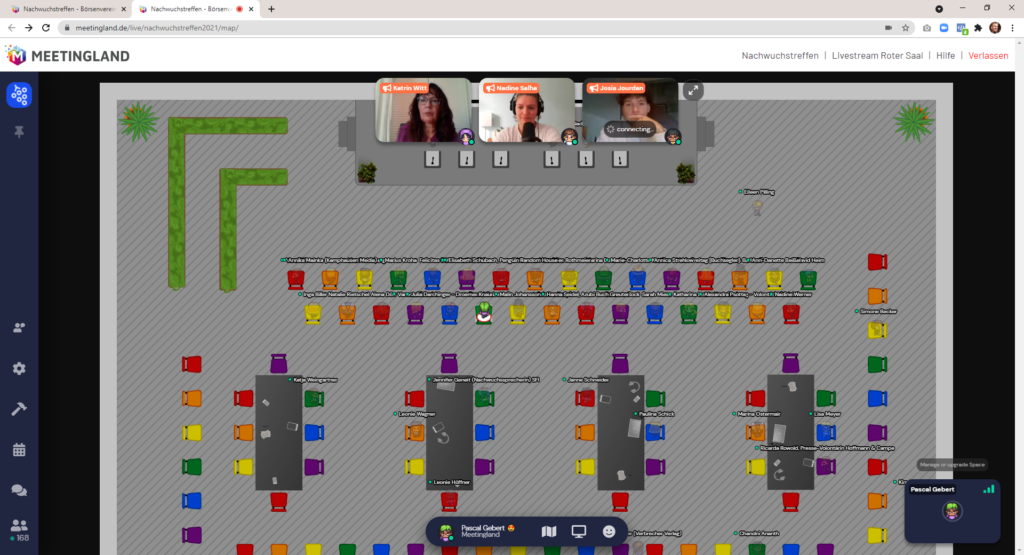Open the calendar icon in sidebar
Viewport: 1024px width, 555px height.
pyautogui.click(x=19, y=450)
